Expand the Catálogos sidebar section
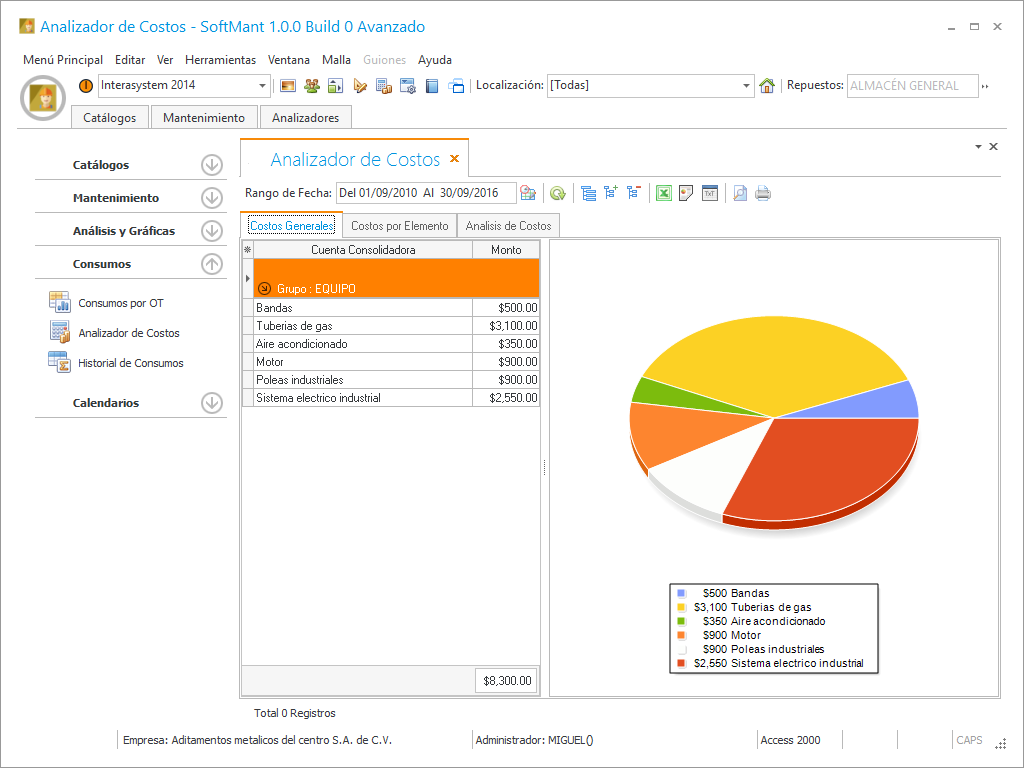Screen dimensions: 1024x768 click(211, 165)
